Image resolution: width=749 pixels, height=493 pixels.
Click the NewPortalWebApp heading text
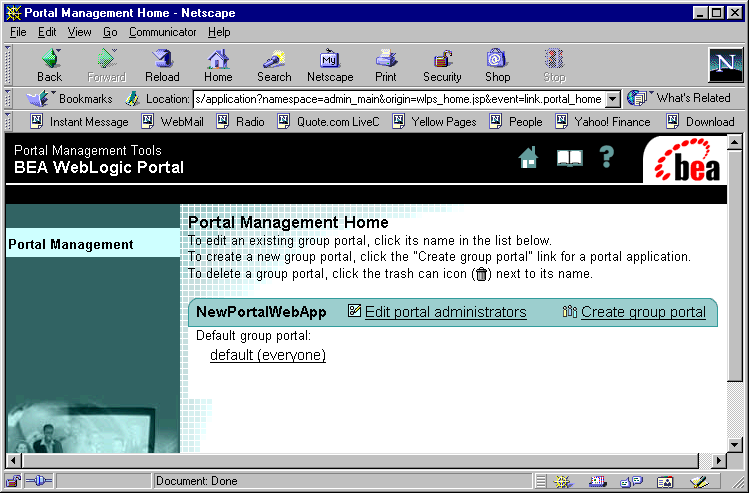click(x=261, y=312)
